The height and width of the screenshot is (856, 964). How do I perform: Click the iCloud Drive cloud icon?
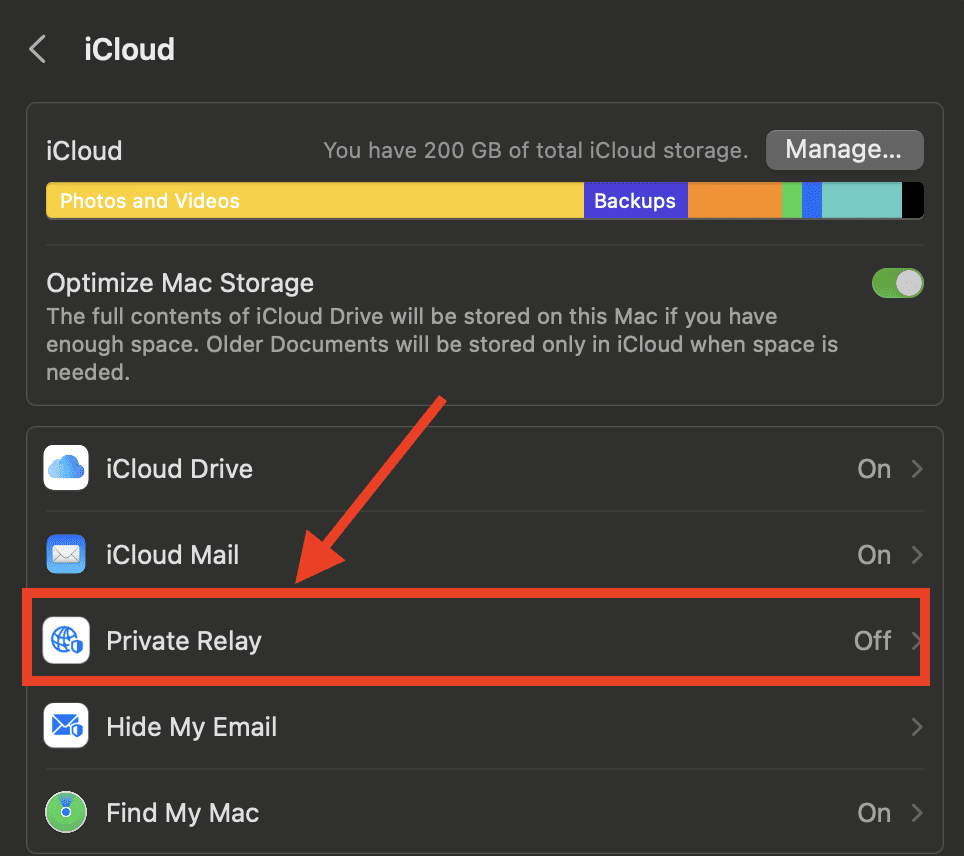(67, 469)
